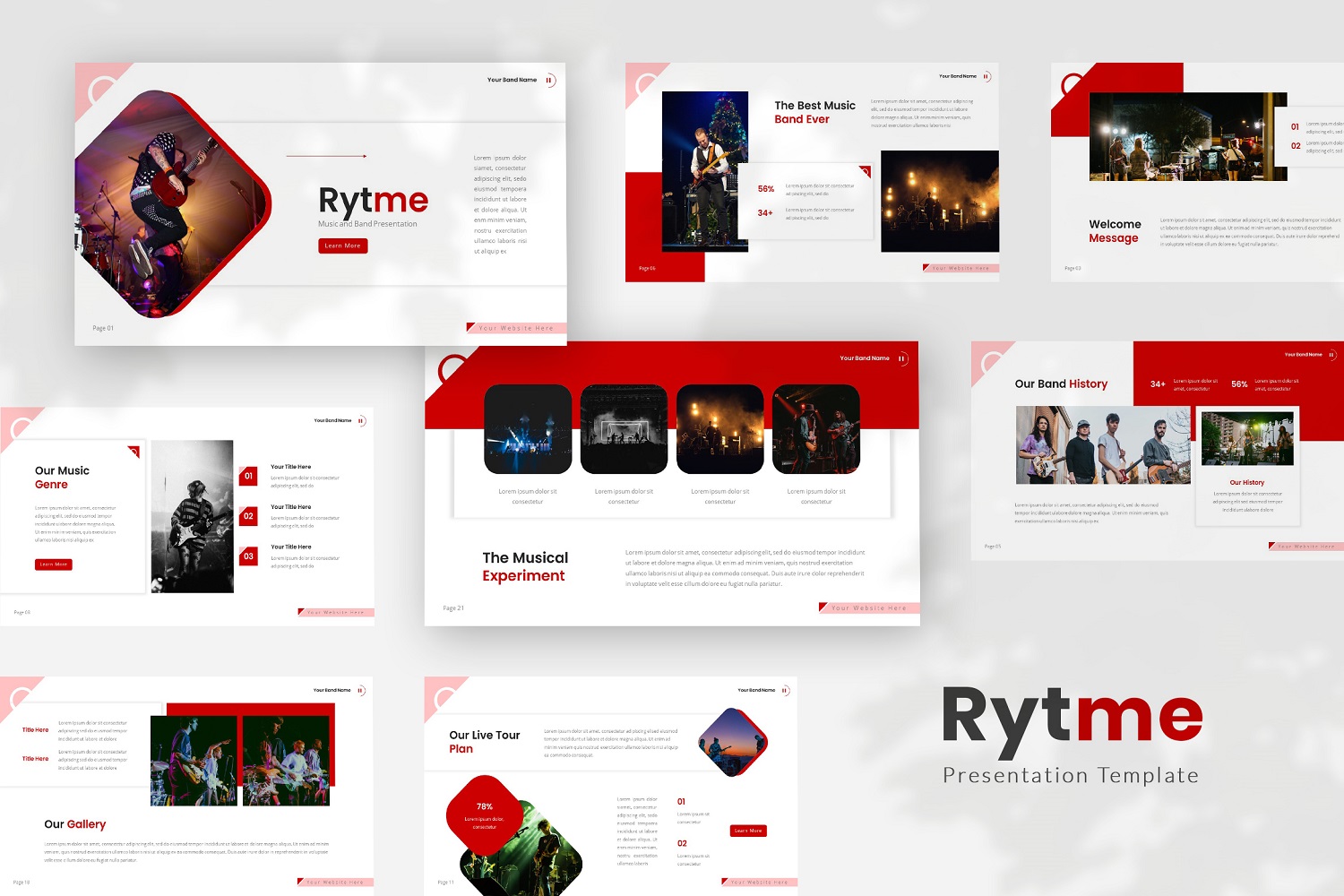
Task: Click the Music and Band Presentation subtitle
Action: coord(367,224)
